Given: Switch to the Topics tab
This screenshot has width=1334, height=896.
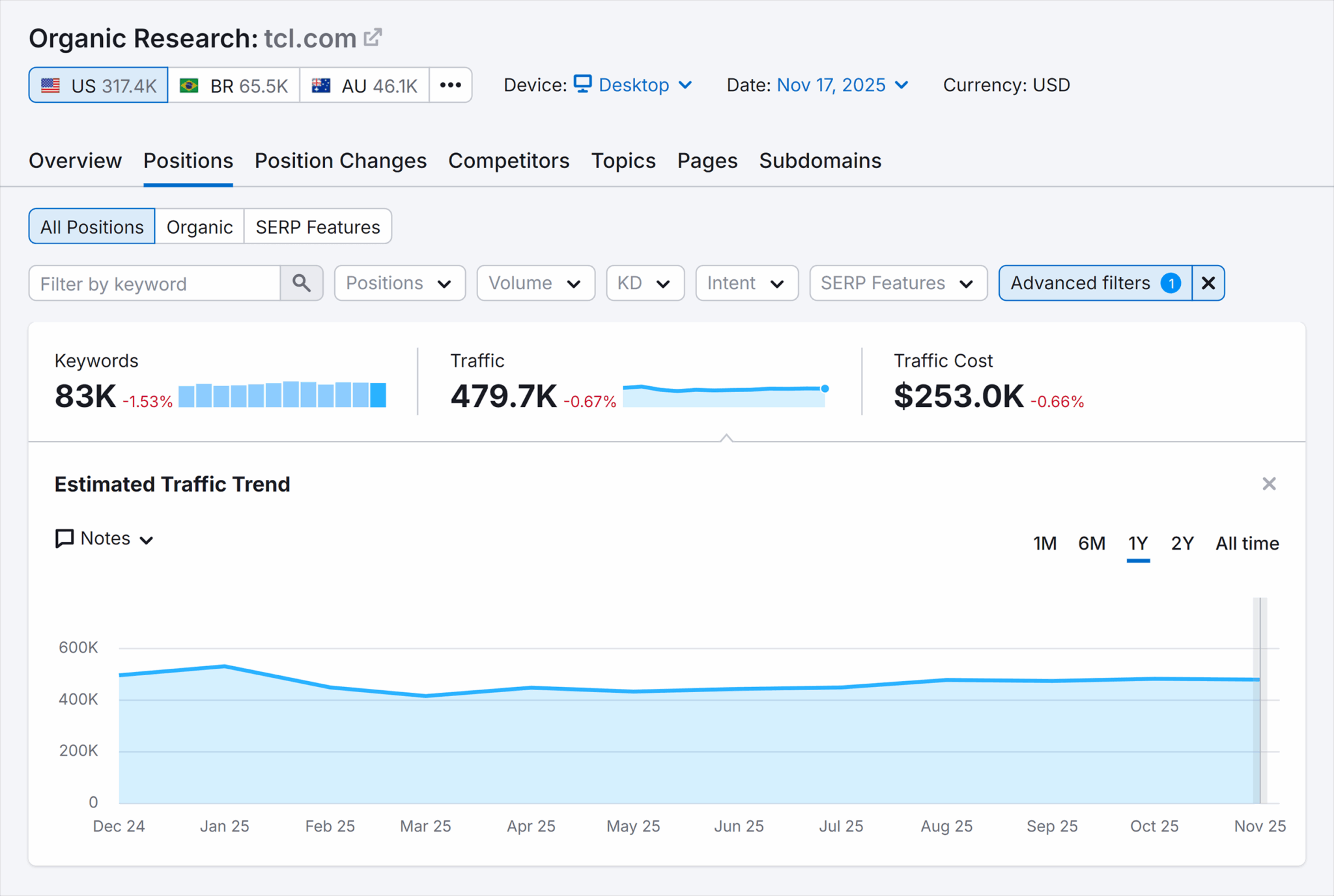Looking at the screenshot, I should click(623, 161).
